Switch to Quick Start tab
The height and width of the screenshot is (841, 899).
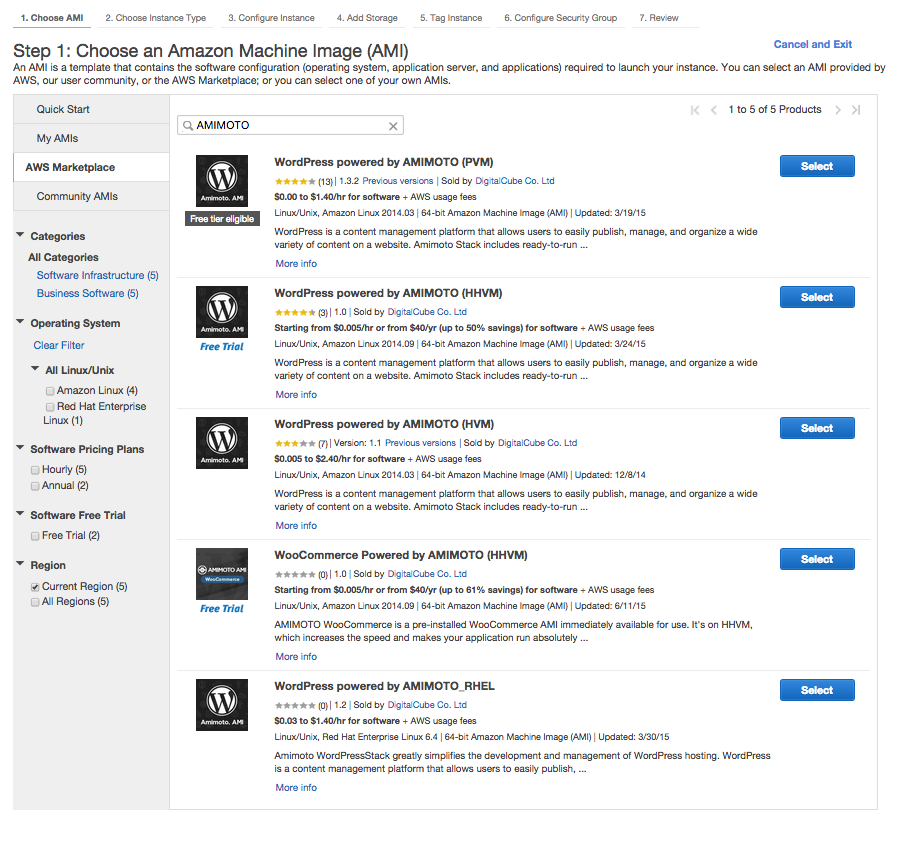pyautogui.click(x=91, y=109)
